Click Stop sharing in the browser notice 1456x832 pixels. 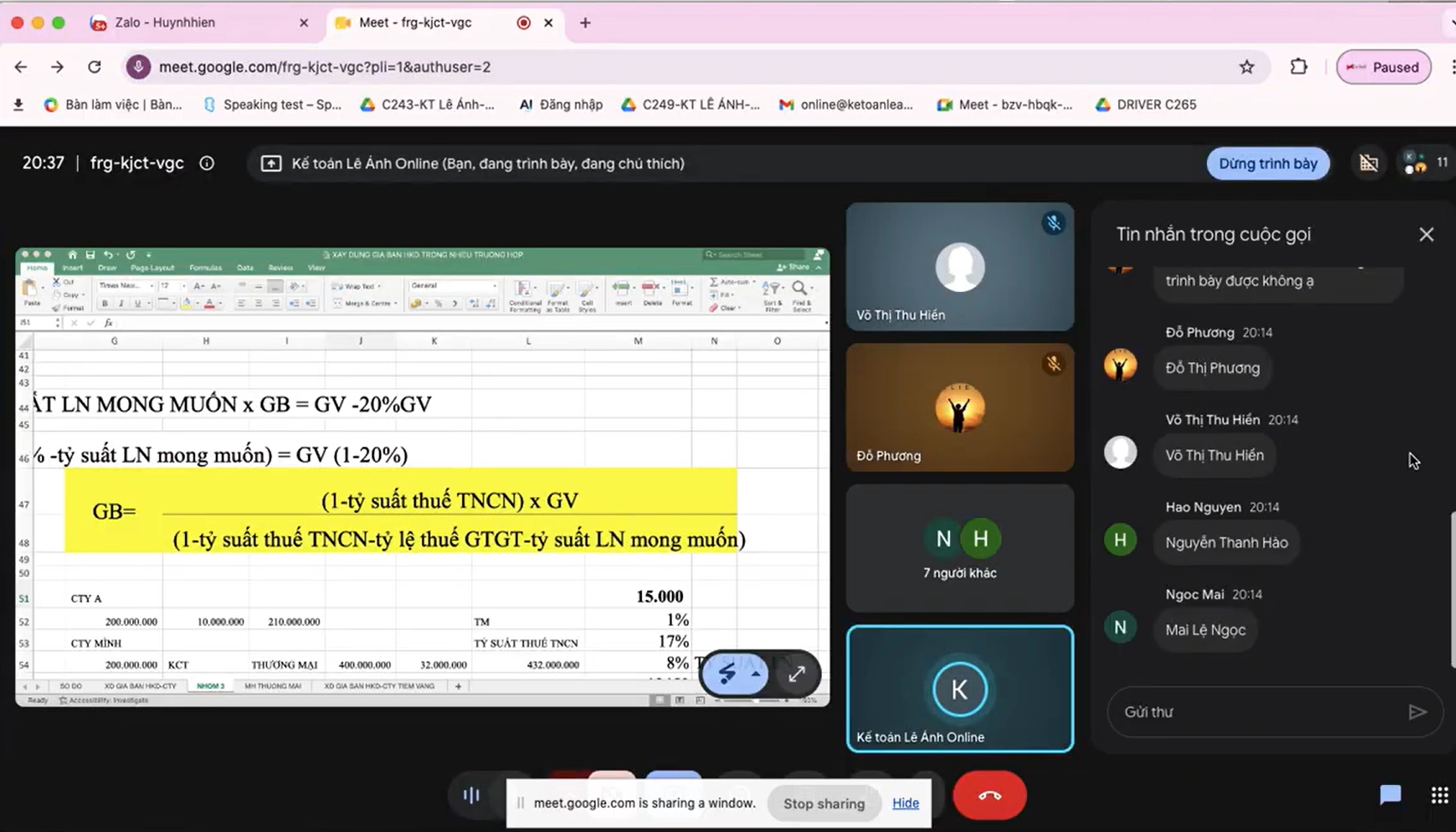(x=823, y=804)
